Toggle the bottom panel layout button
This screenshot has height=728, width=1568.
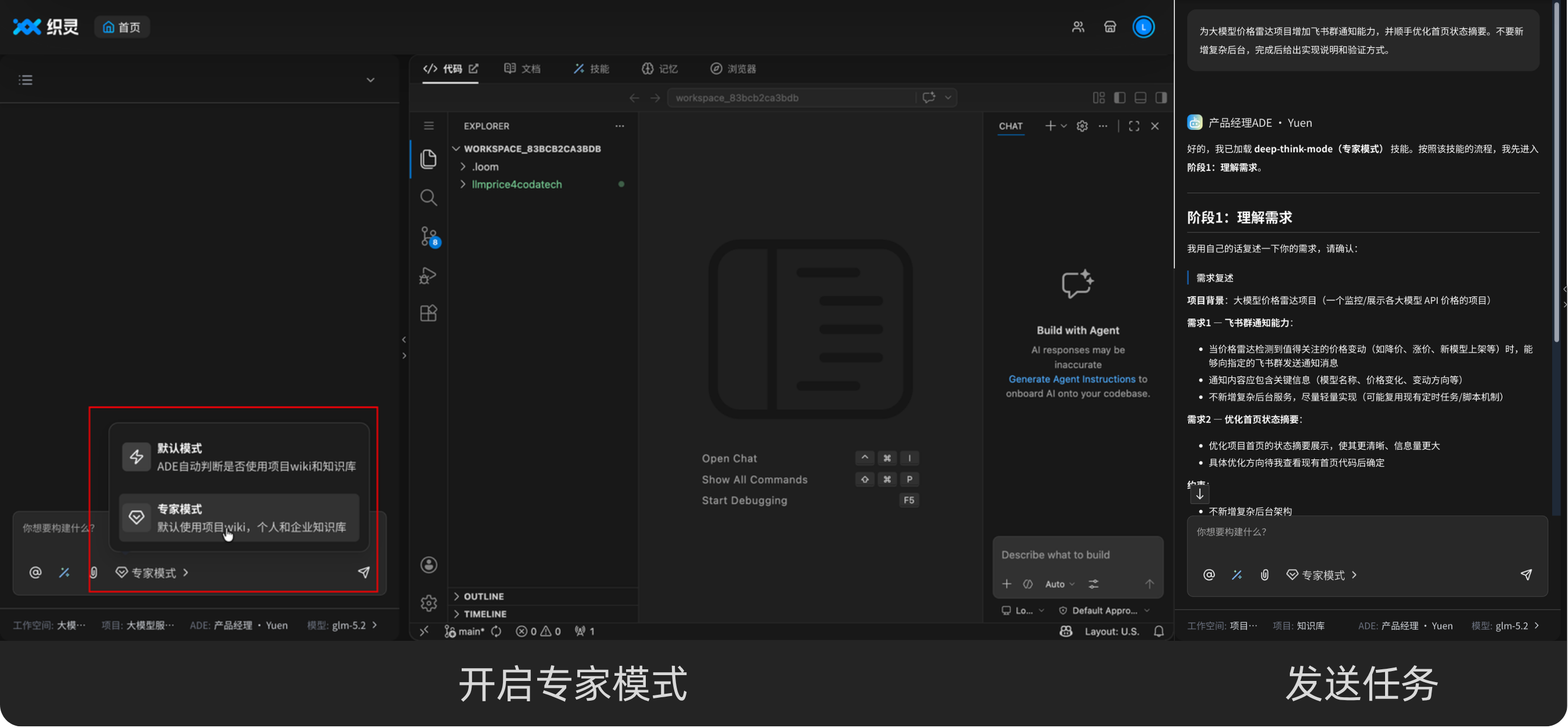[1140, 98]
